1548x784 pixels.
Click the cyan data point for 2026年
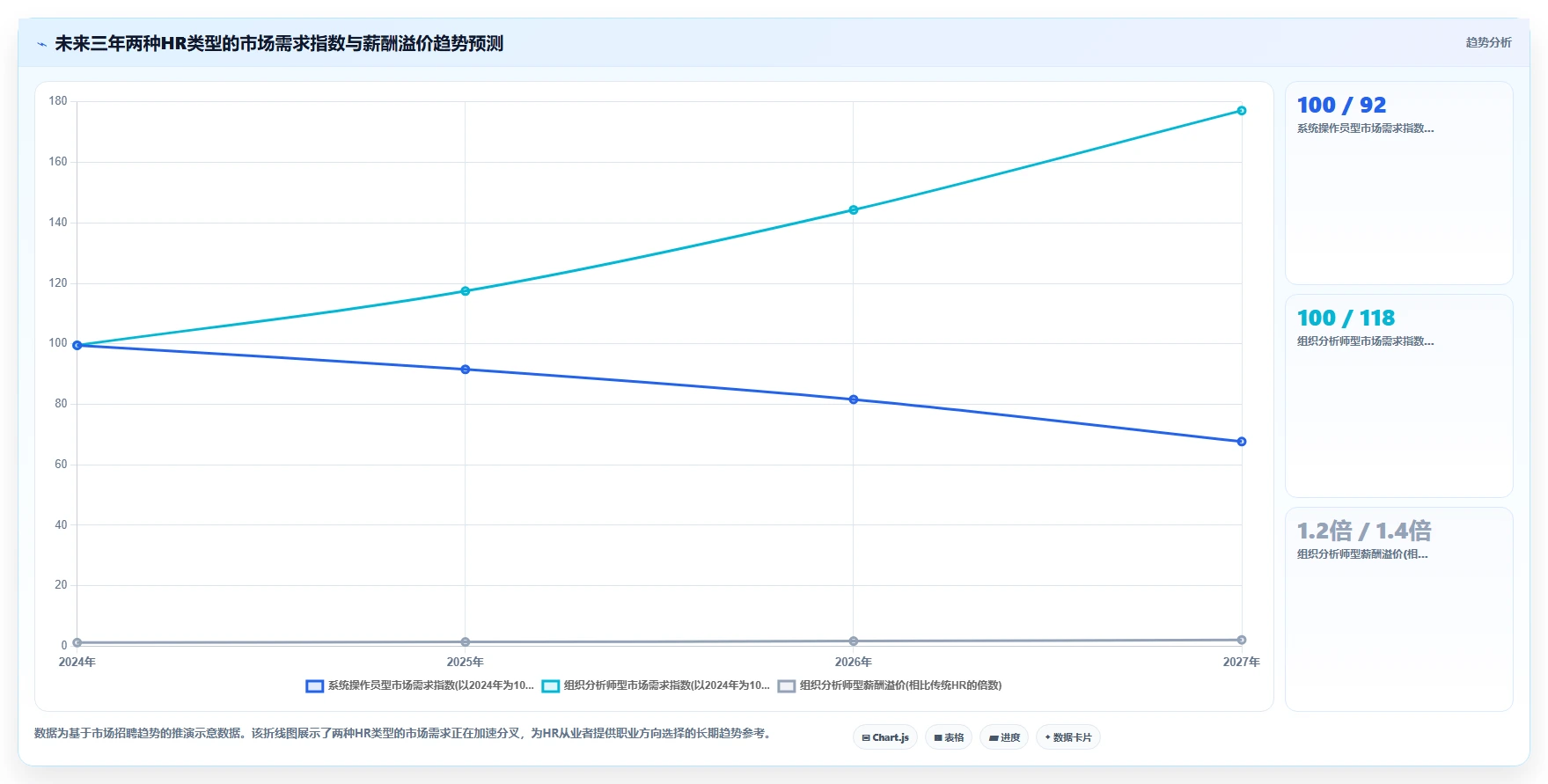pos(854,210)
